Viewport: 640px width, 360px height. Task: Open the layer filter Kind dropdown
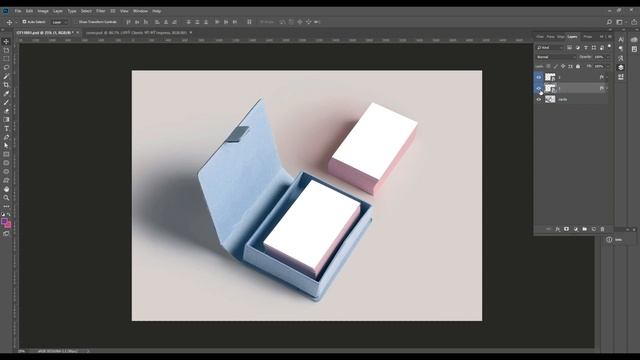[549, 48]
